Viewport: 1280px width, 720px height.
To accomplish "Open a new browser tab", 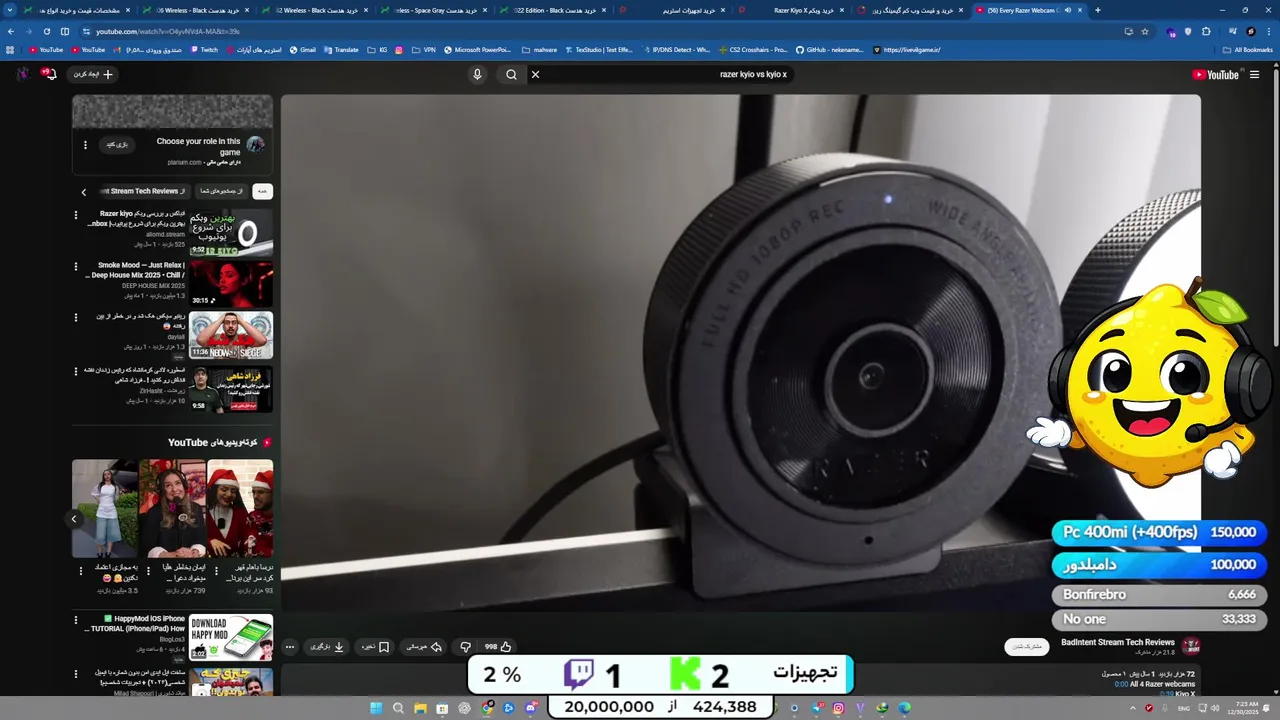I will pos(1098,10).
